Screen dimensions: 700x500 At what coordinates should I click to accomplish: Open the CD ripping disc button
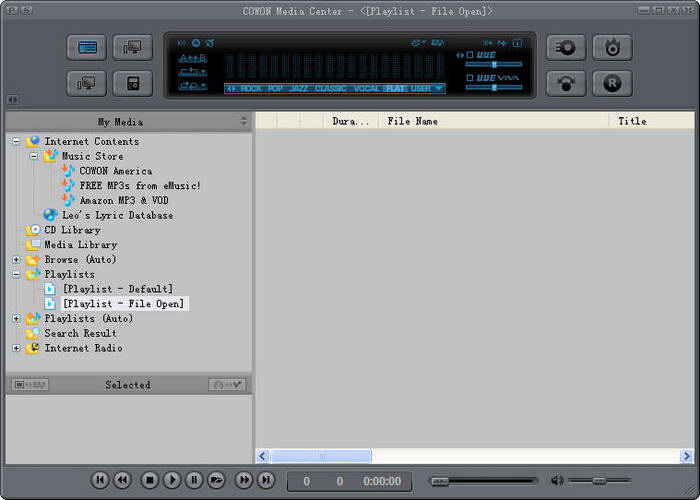(566, 47)
